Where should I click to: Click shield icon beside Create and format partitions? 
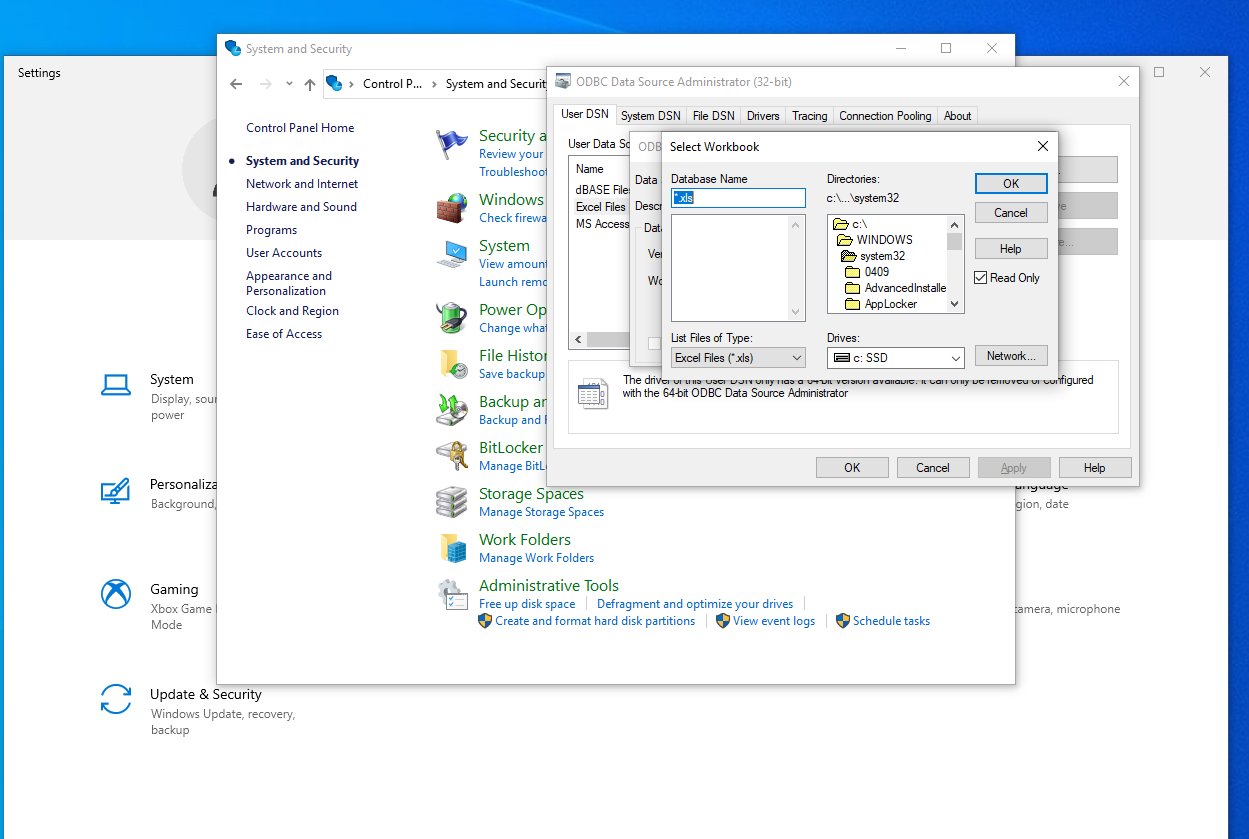(485, 621)
